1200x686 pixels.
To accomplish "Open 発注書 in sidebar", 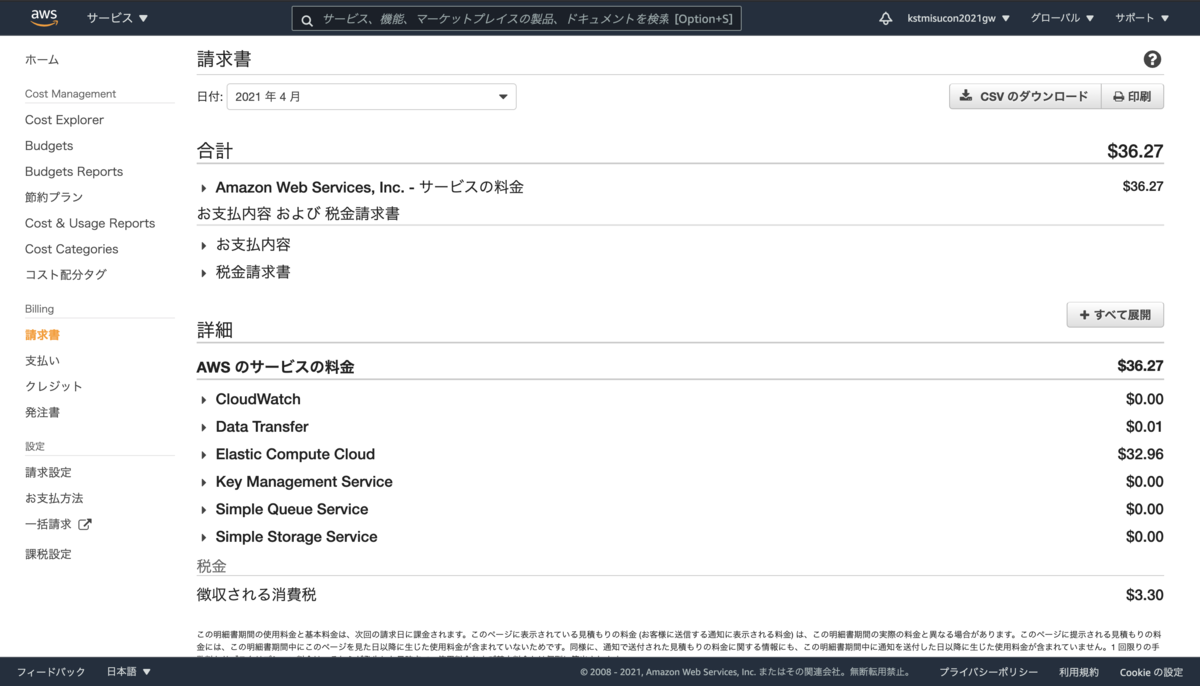I will click(x=42, y=412).
